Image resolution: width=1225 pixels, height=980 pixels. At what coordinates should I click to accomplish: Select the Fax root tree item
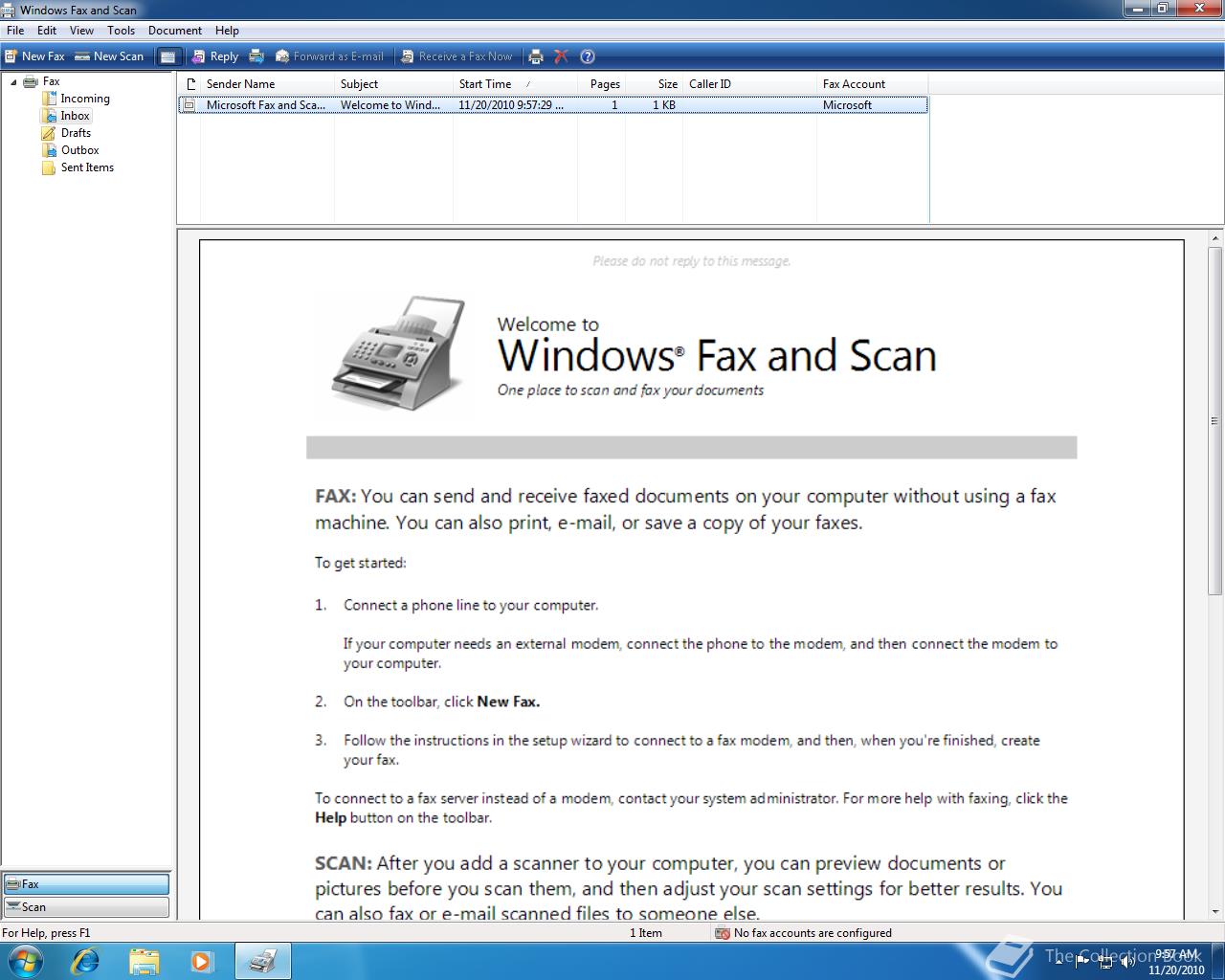[x=52, y=81]
